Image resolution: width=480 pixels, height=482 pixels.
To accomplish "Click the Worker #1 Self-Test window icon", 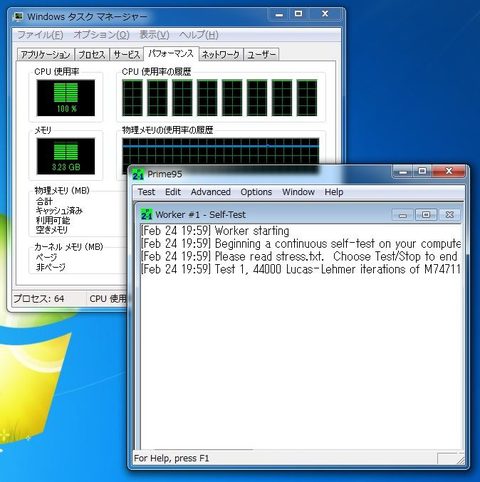I will click(x=147, y=215).
